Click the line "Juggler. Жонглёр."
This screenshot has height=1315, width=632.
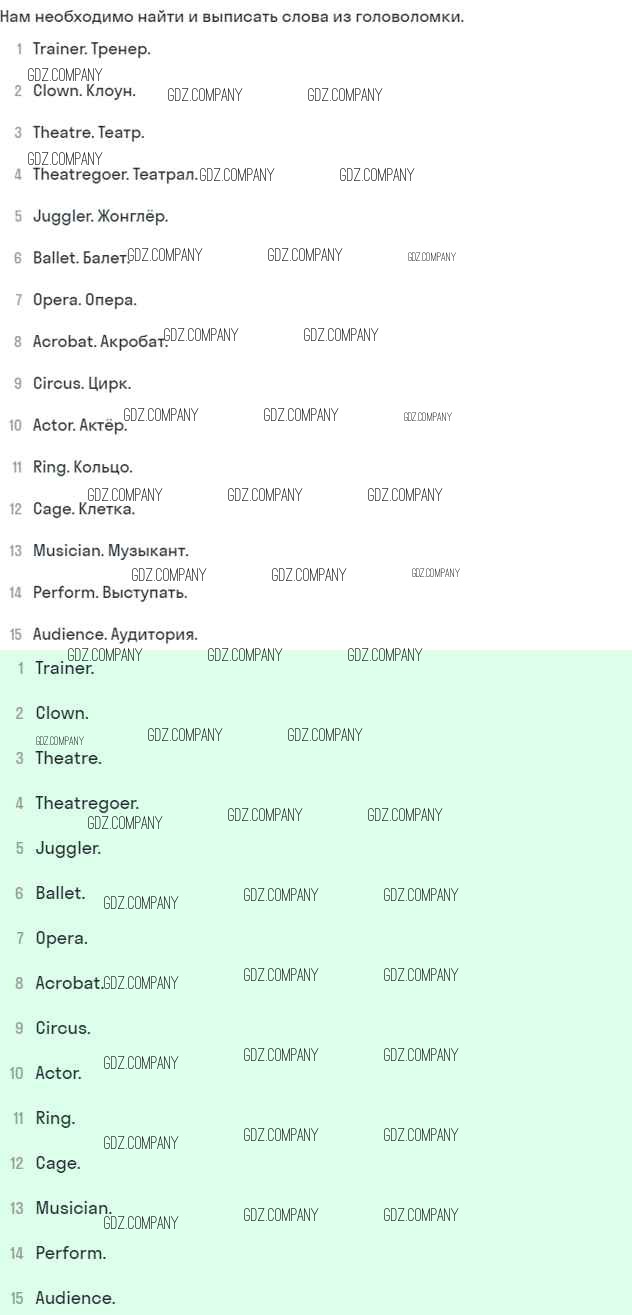click(x=100, y=216)
